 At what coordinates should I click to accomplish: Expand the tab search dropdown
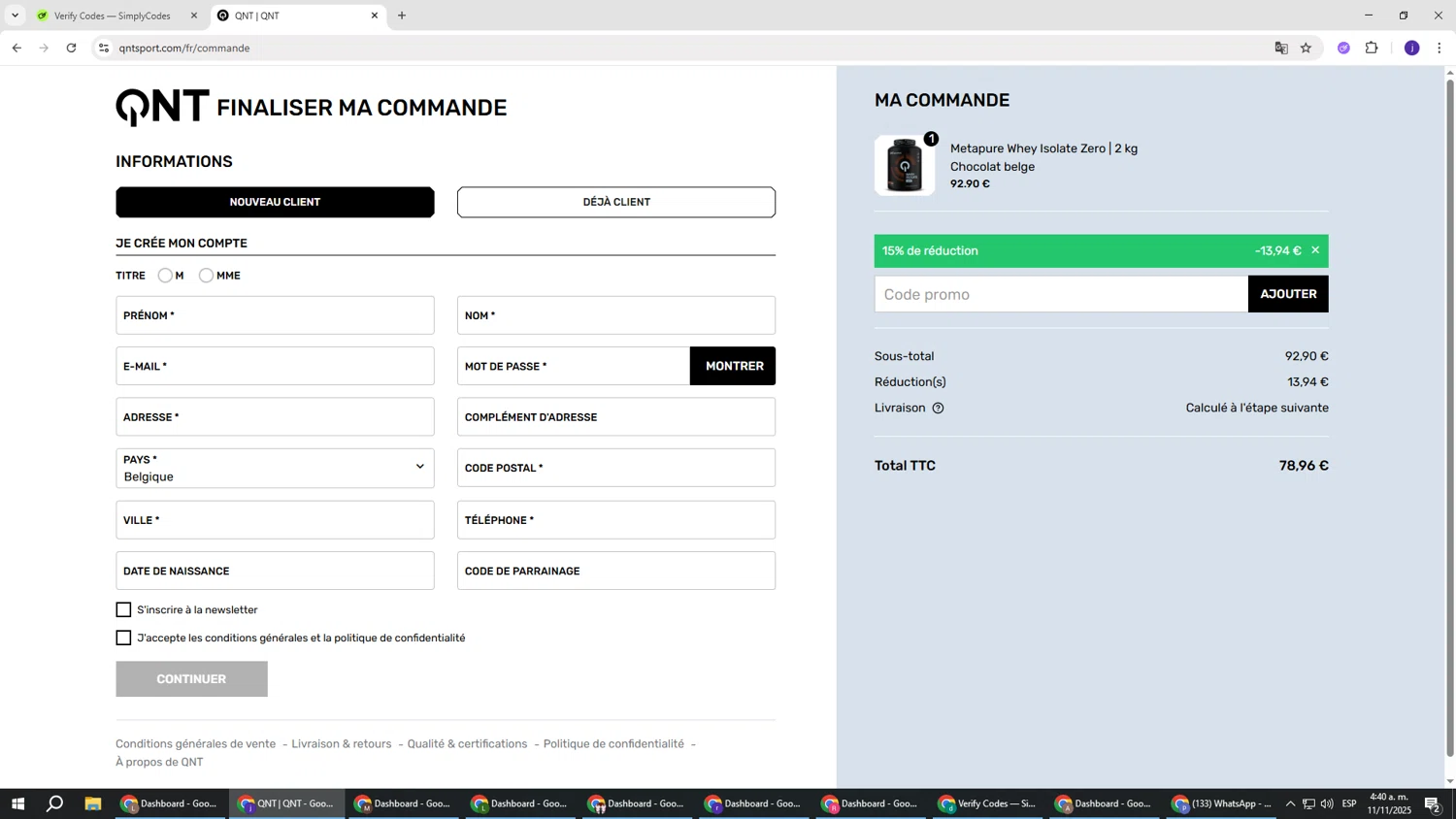tap(15, 16)
